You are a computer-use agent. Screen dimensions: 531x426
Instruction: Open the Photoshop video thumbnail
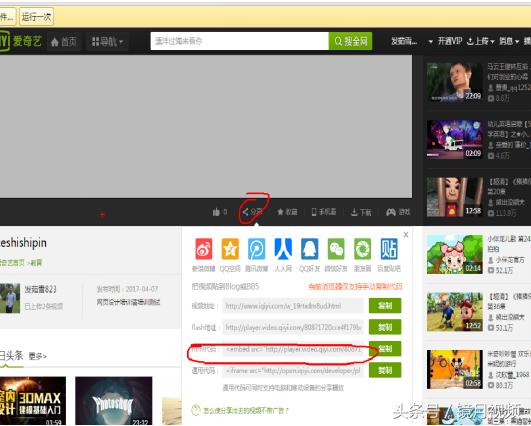coord(114,401)
